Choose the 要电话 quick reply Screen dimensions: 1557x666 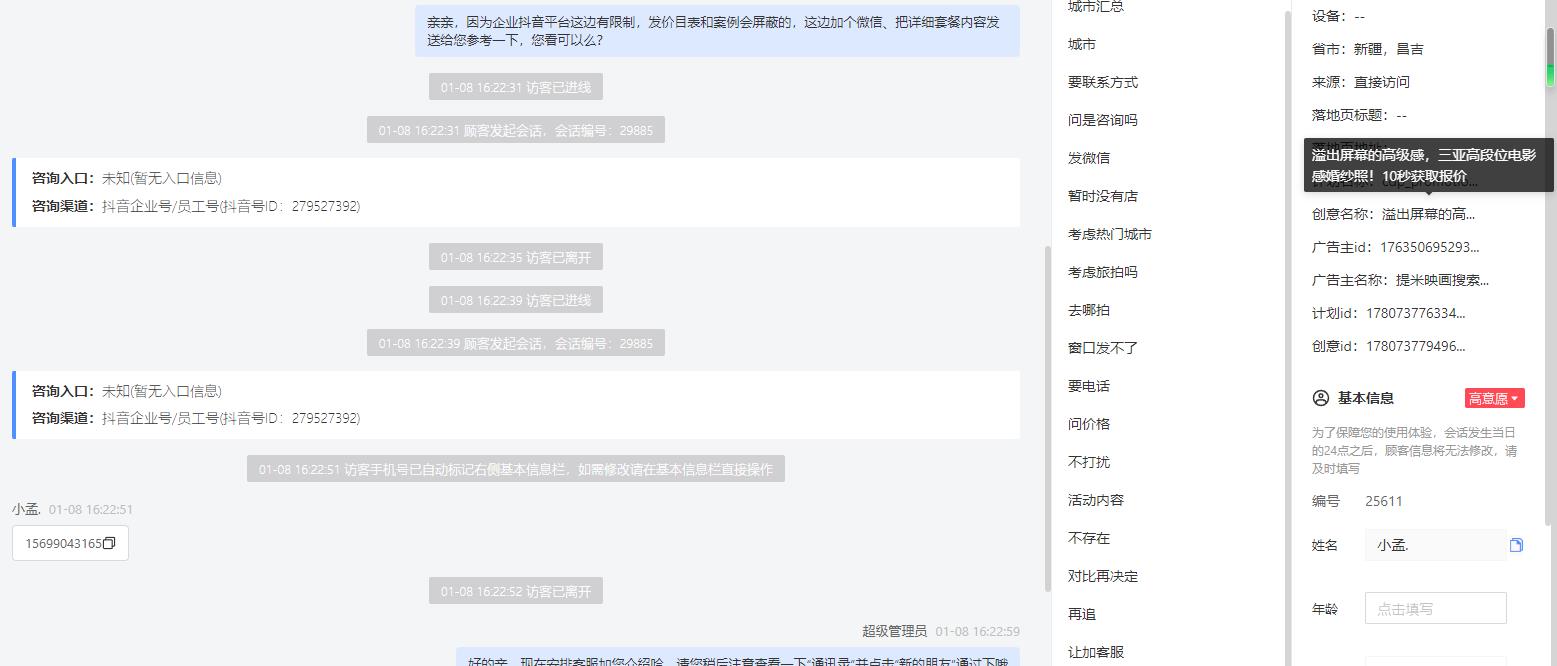click(1088, 386)
